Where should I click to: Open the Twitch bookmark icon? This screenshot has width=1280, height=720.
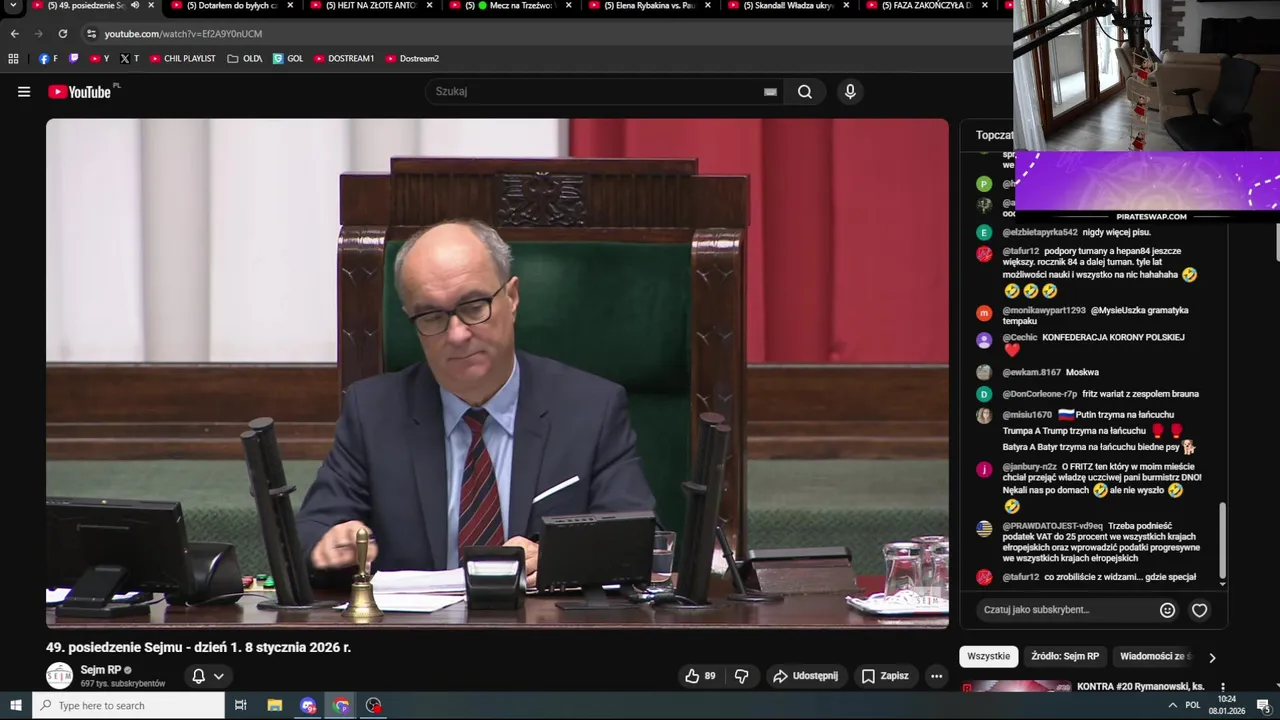tap(73, 59)
